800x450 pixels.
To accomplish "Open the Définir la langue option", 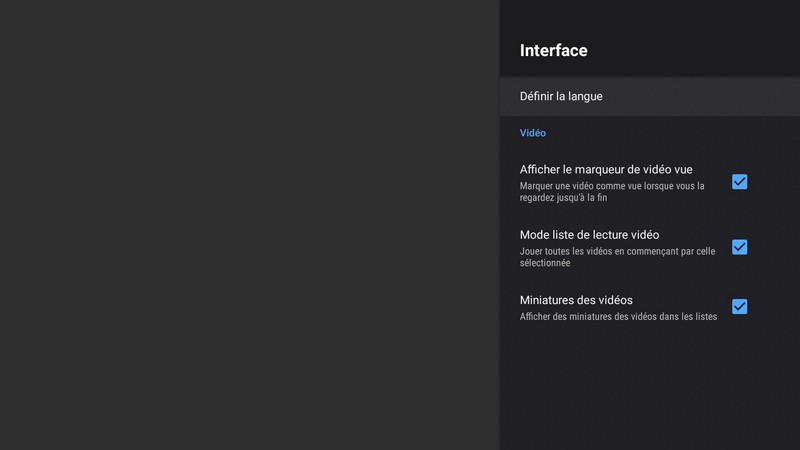I will click(561, 96).
